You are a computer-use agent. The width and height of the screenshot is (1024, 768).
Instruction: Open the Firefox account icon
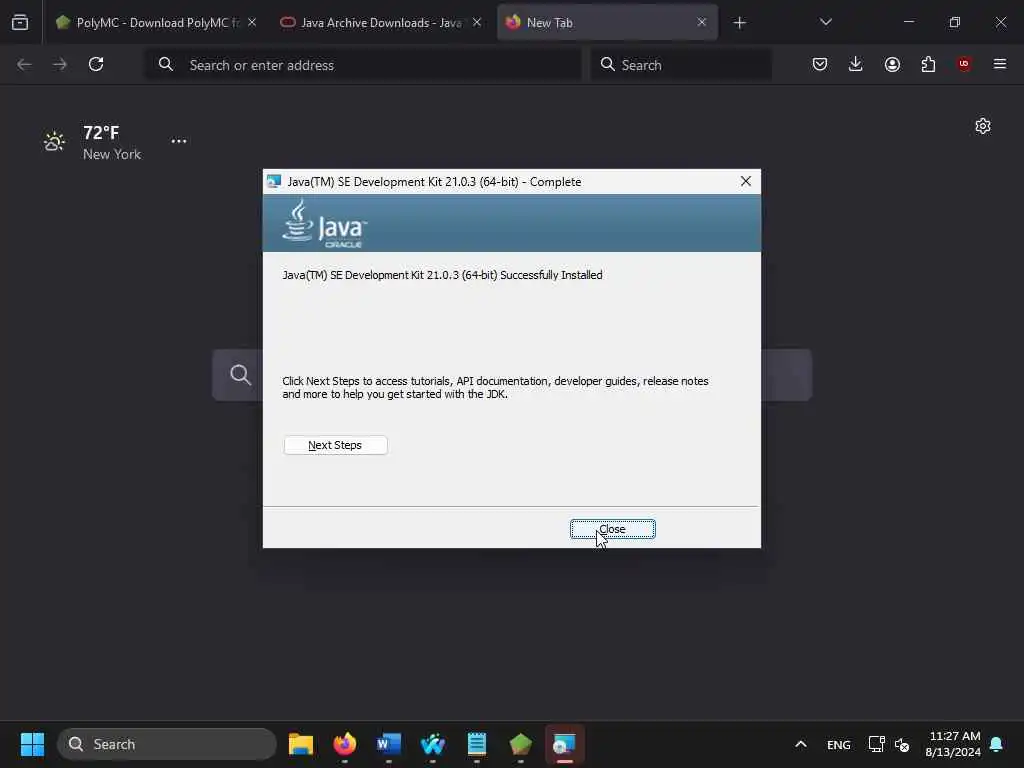[x=892, y=64]
